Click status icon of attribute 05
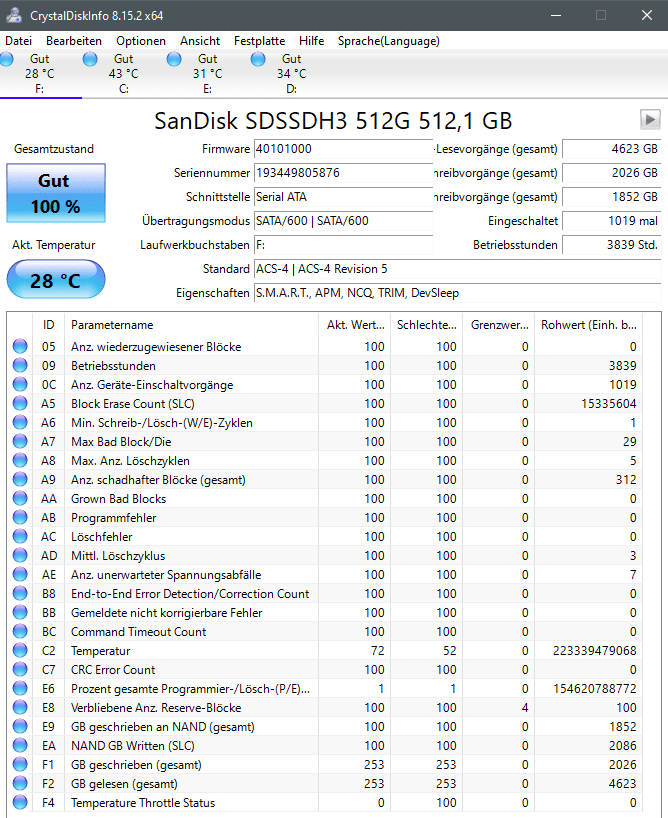 [x=20, y=346]
